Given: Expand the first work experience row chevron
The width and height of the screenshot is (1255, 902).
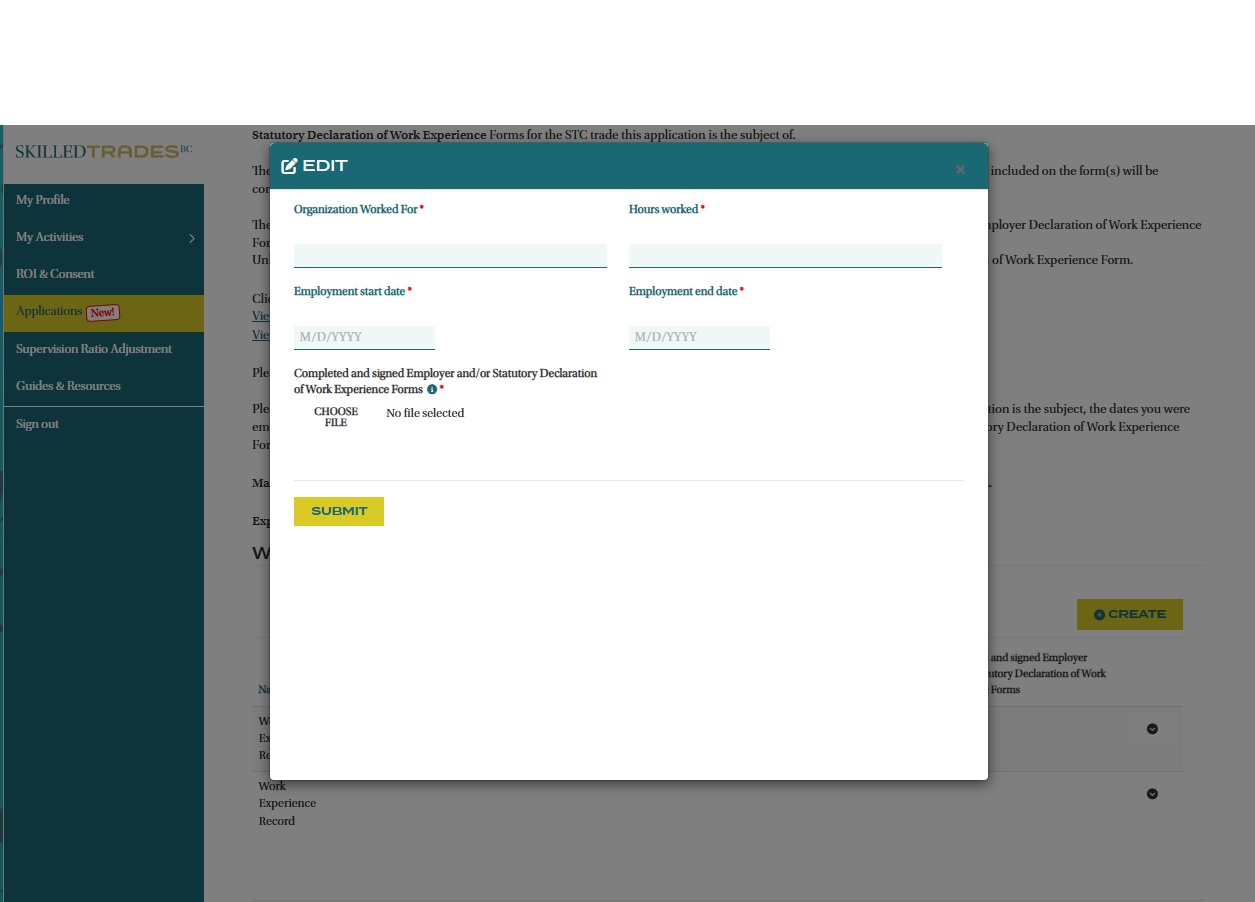Looking at the screenshot, I should tap(1152, 729).
